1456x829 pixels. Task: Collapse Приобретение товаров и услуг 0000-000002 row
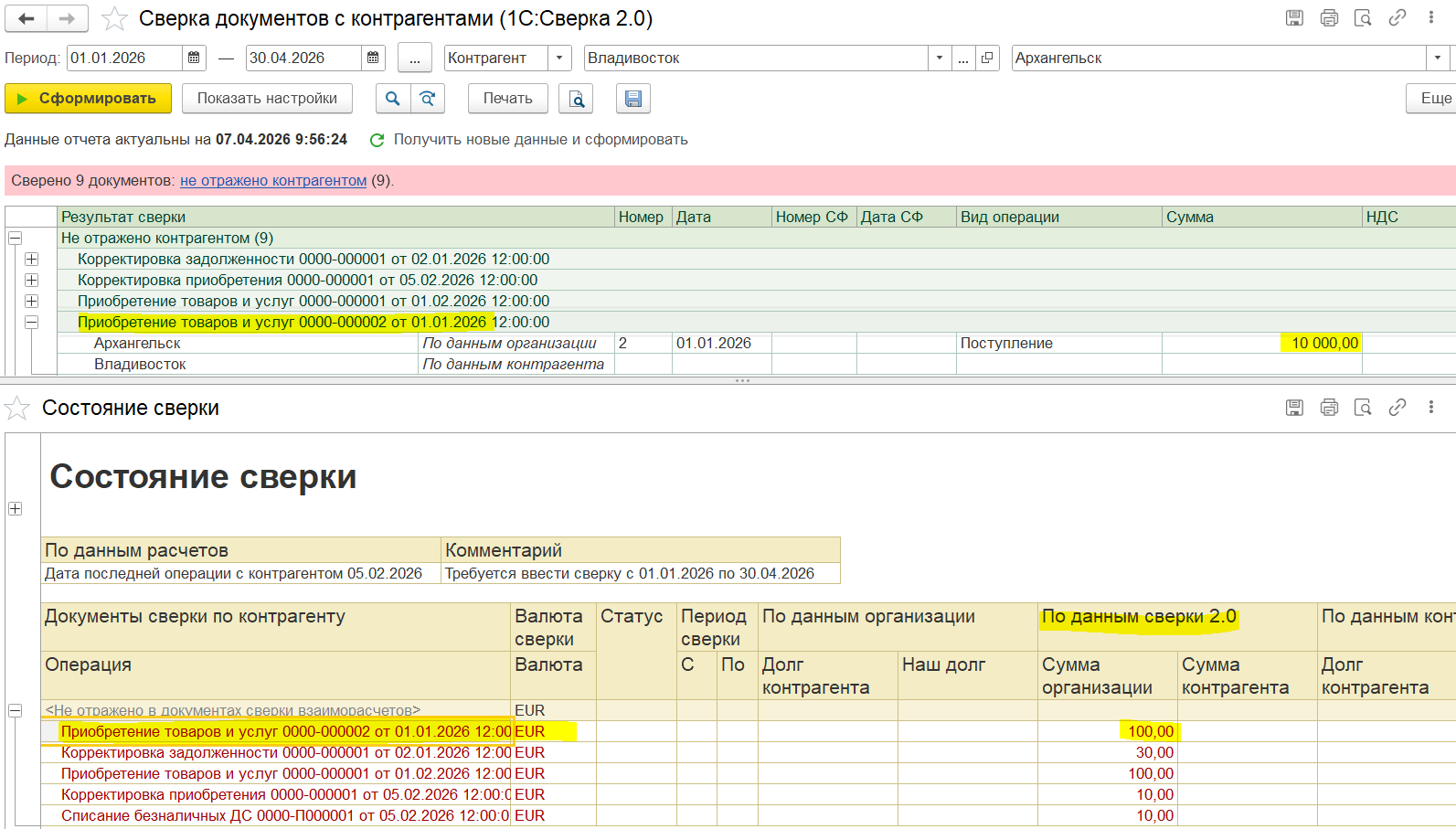coord(31,322)
